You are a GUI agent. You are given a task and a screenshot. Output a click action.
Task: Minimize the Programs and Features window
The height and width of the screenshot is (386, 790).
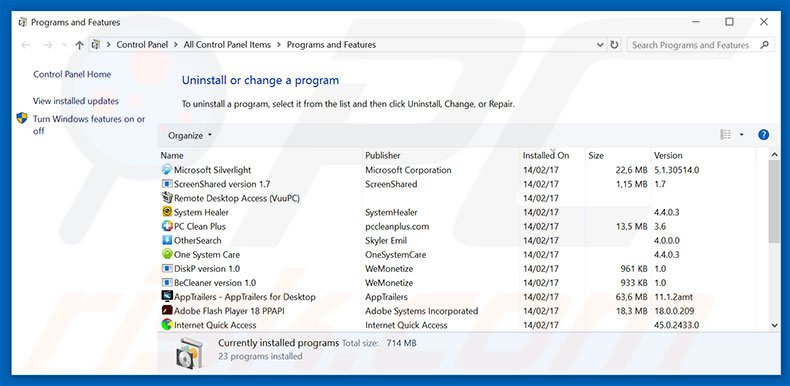[696, 22]
